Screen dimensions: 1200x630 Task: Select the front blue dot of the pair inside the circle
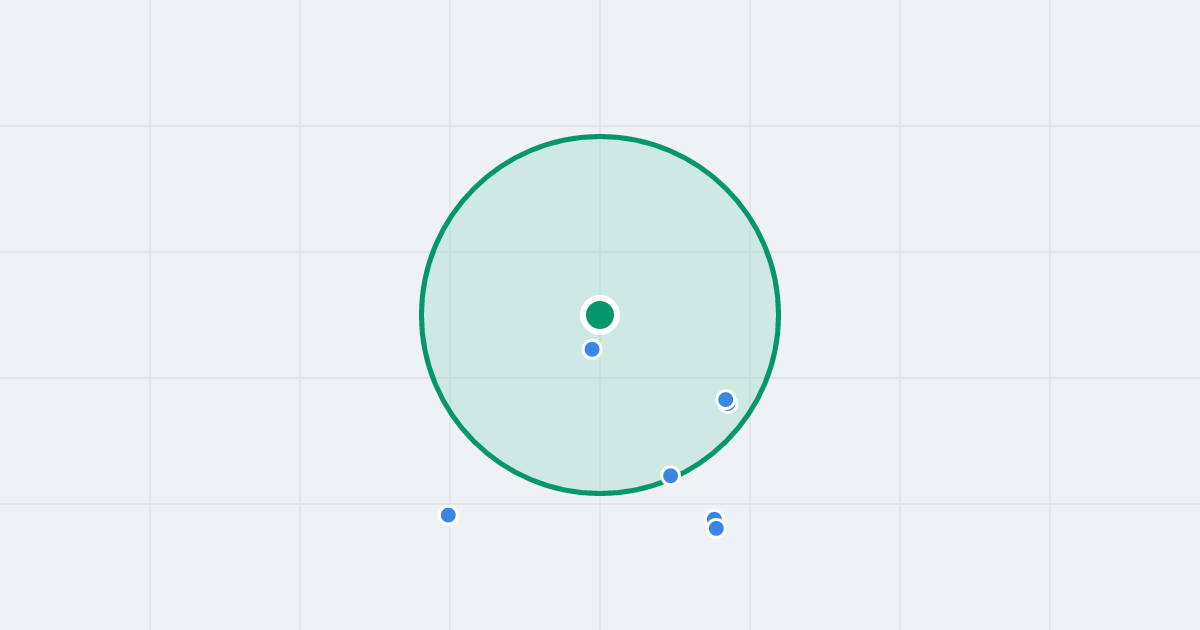point(726,399)
